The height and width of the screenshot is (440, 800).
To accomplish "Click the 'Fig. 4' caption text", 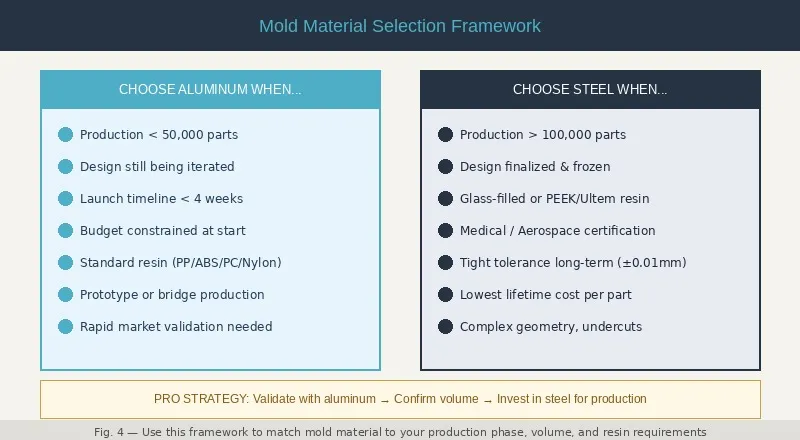I will 400,432.
